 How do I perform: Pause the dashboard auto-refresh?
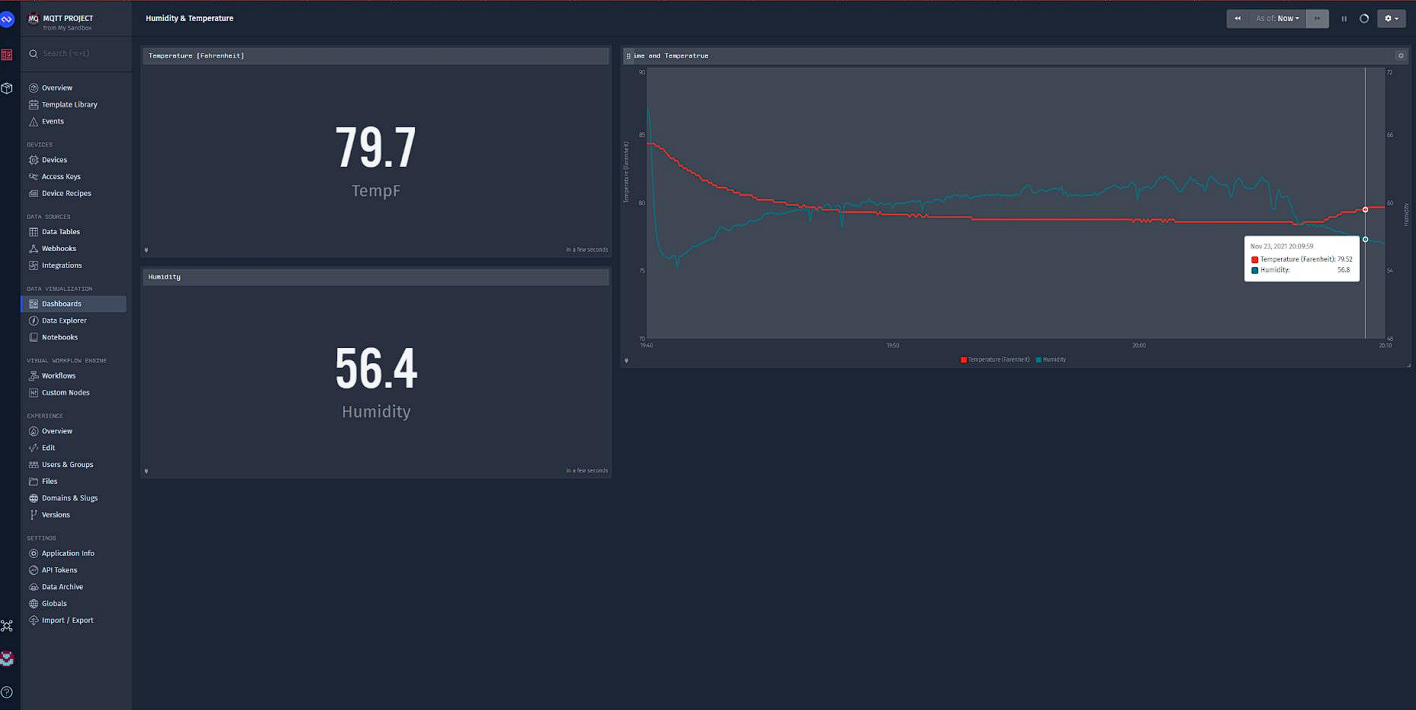[1344, 19]
